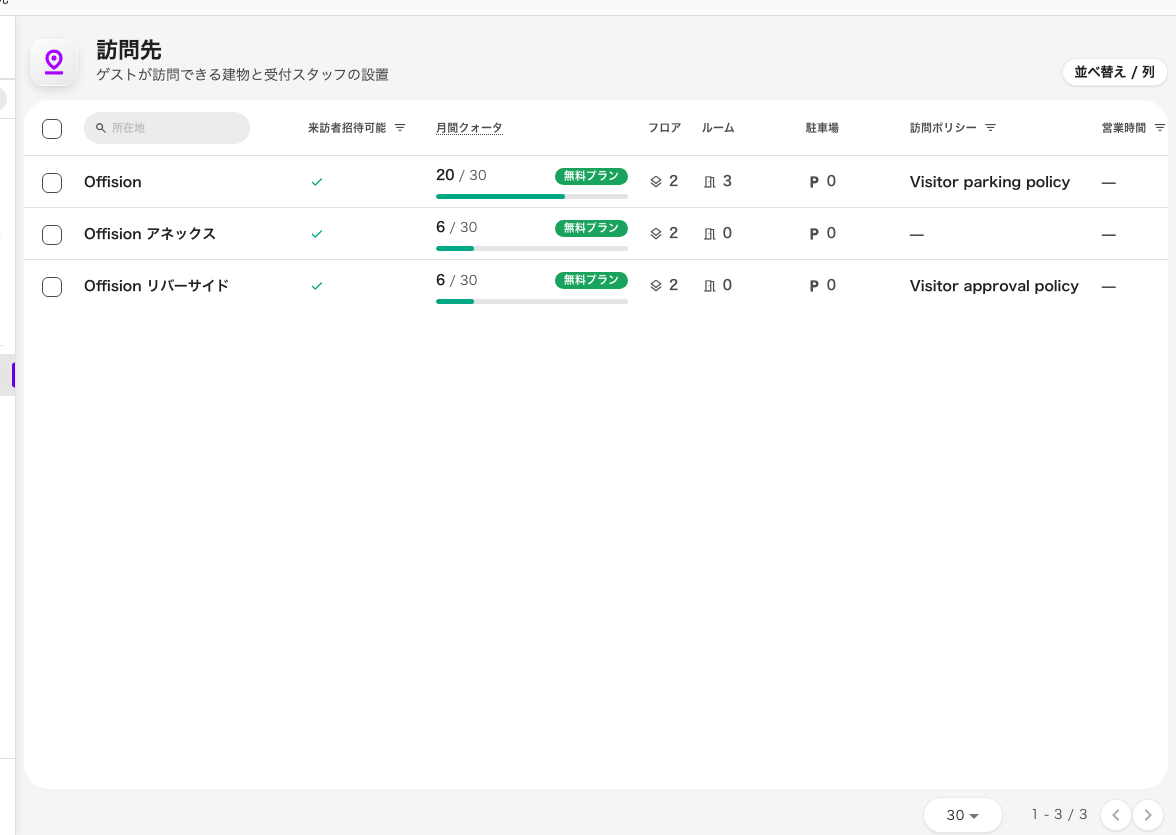Check the Offision row checkbox
Image resolution: width=1176 pixels, height=835 pixels.
[52, 182]
